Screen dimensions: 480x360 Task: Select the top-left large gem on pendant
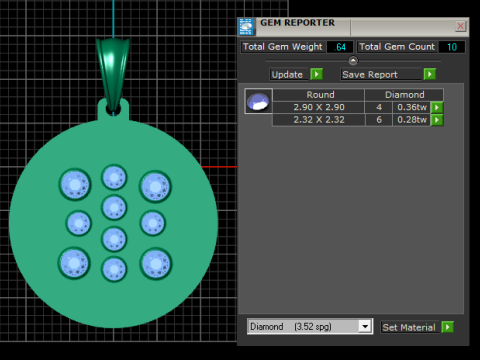coord(75,184)
